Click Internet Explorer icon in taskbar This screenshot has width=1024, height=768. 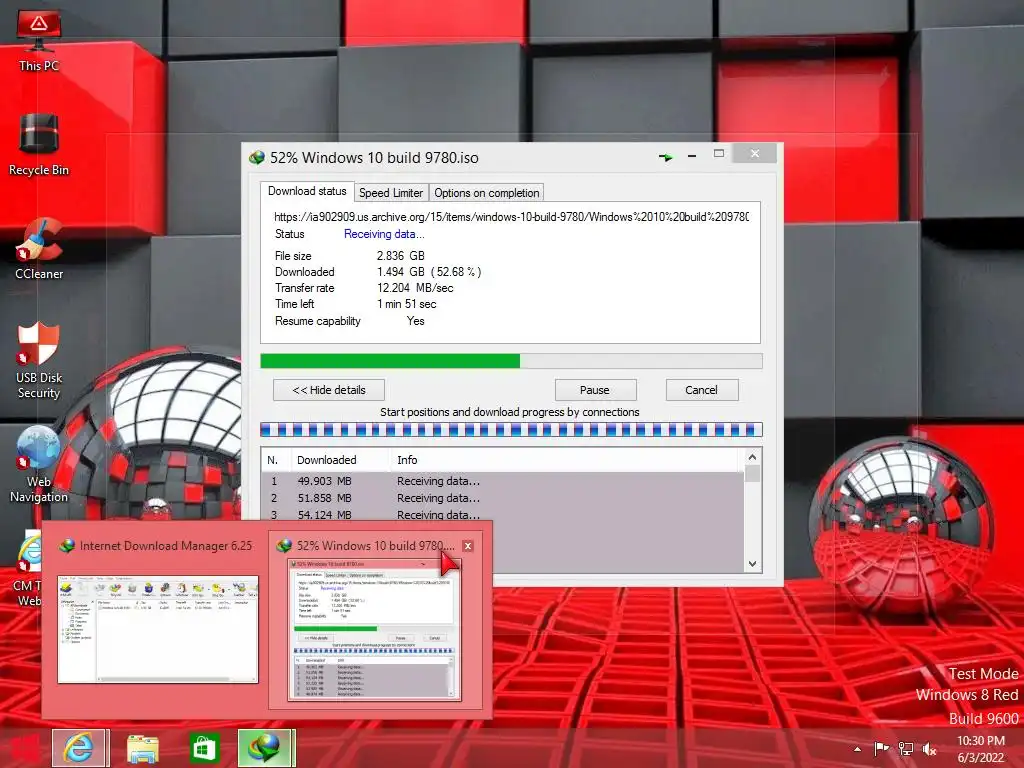tap(78, 748)
